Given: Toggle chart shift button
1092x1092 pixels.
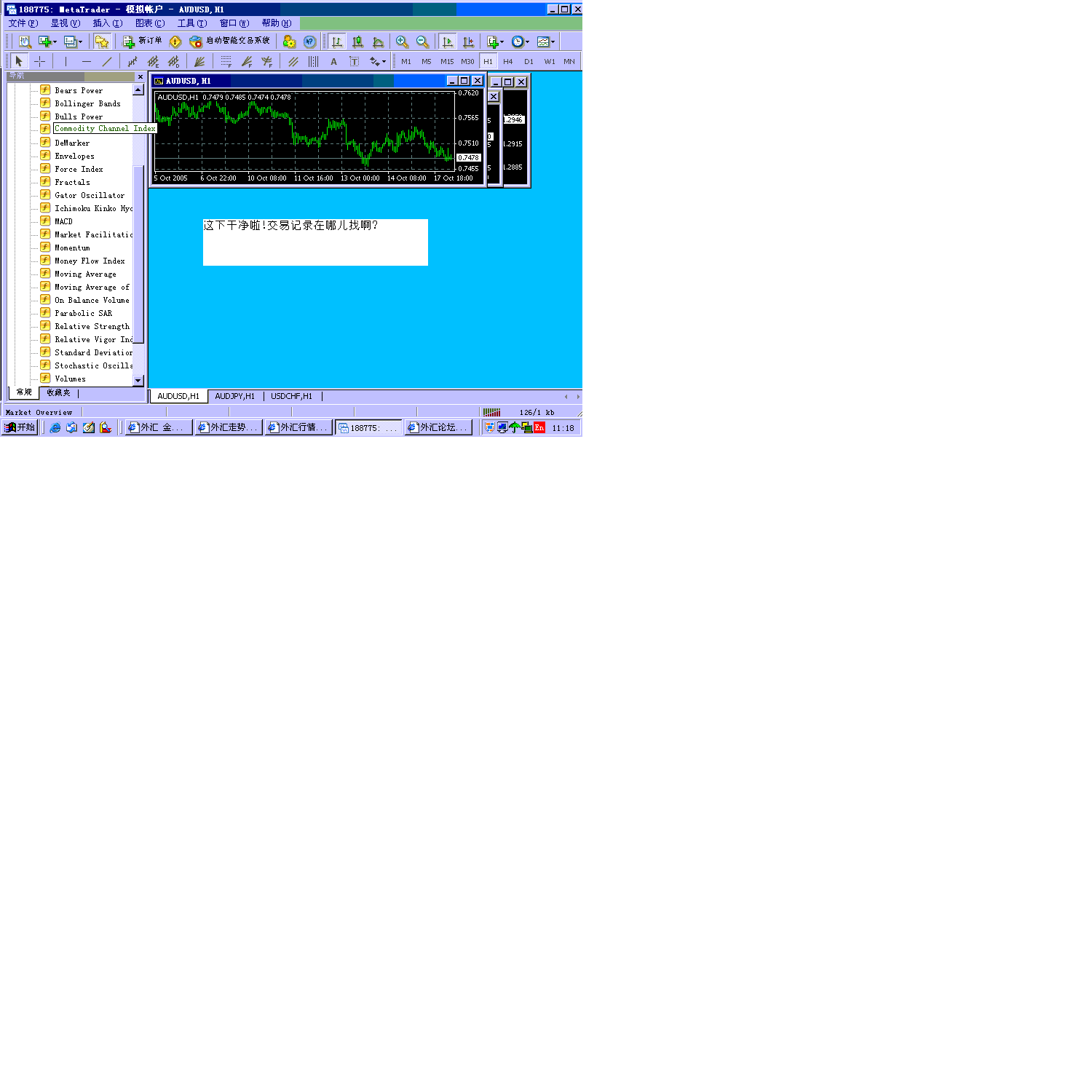Looking at the screenshot, I should [469, 41].
